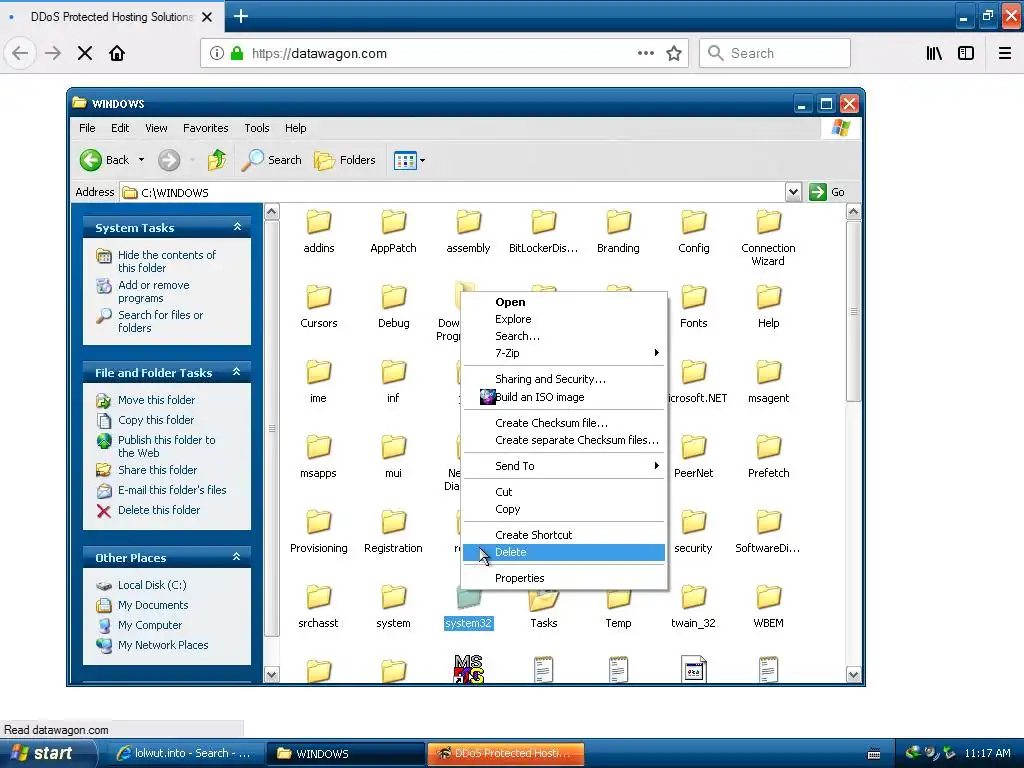The height and width of the screenshot is (768, 1024).
Task: Click Copy this folder link
Action: [x=156, y=420]
